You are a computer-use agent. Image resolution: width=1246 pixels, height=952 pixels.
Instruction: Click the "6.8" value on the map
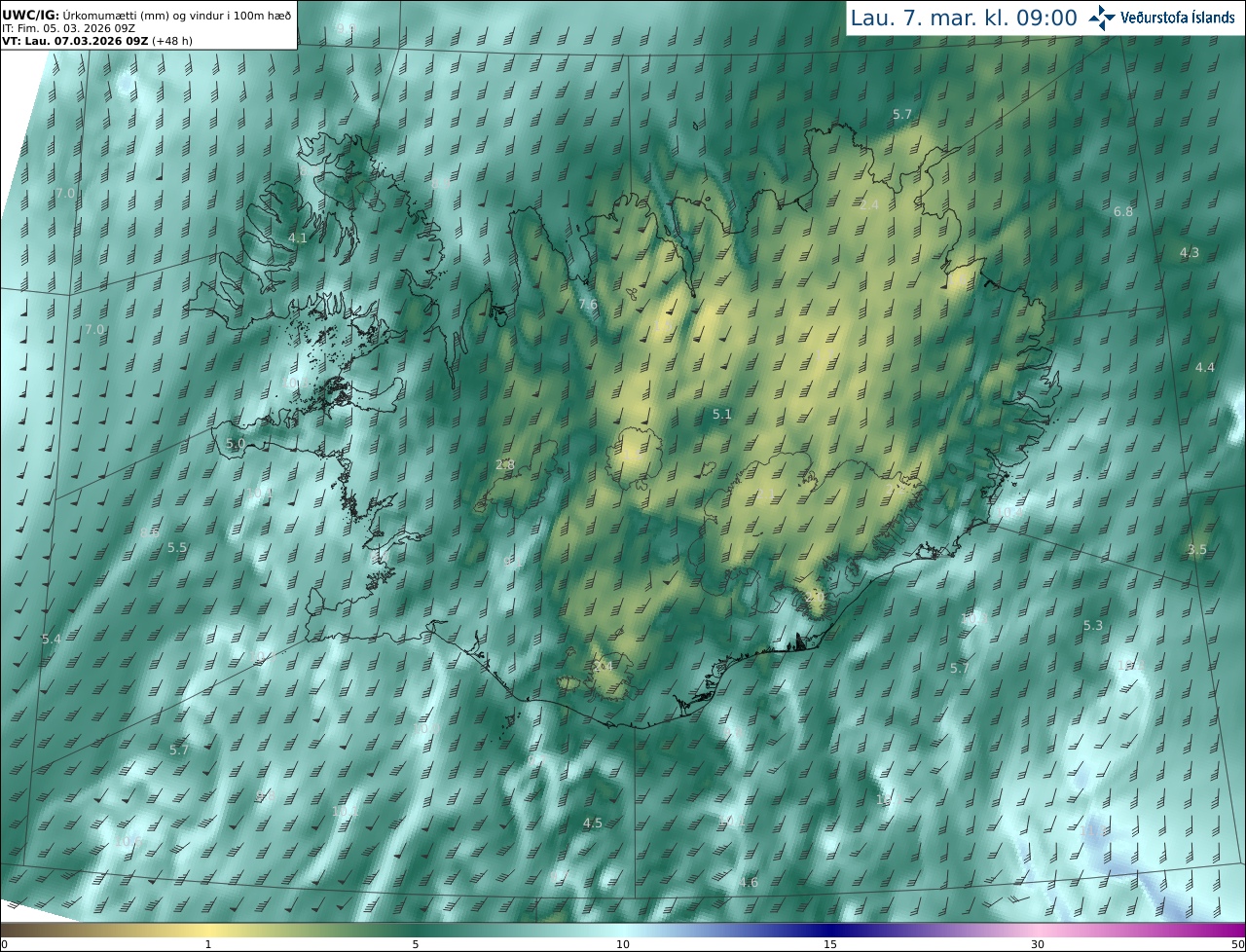click(x=1123, y=212)
